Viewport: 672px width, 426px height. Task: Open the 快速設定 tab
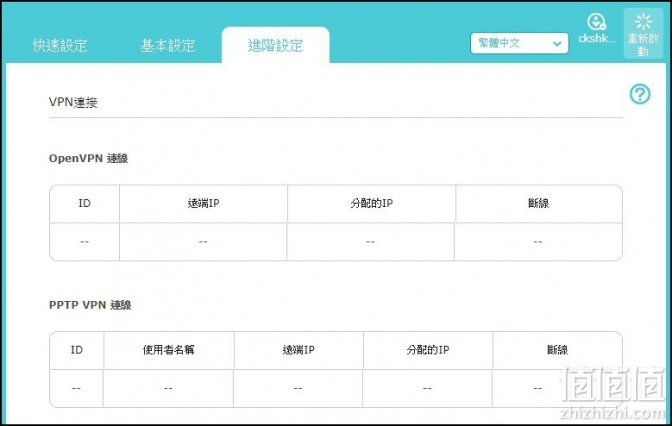point(60,45)
